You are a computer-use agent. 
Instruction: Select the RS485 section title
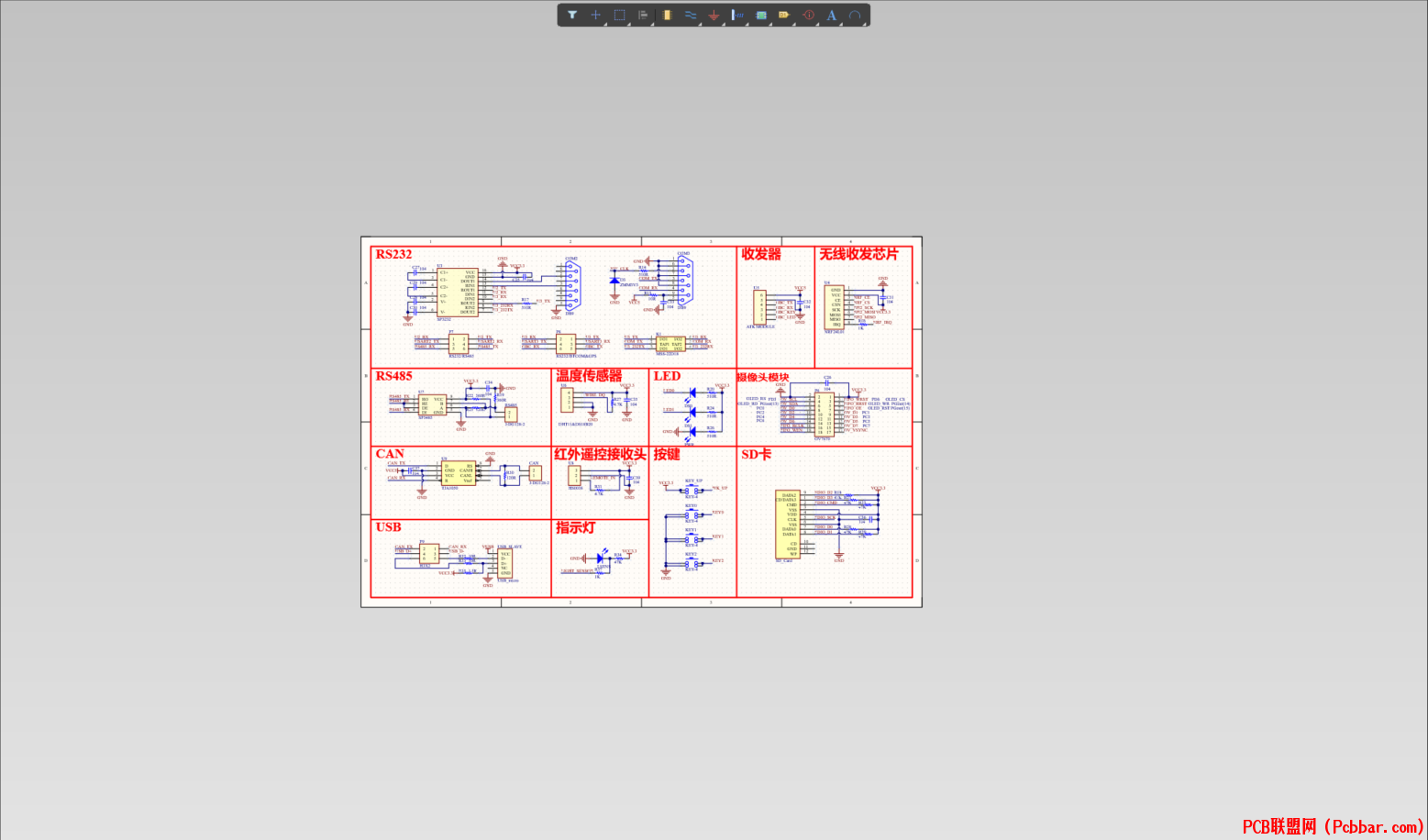(x=393, y=376)
